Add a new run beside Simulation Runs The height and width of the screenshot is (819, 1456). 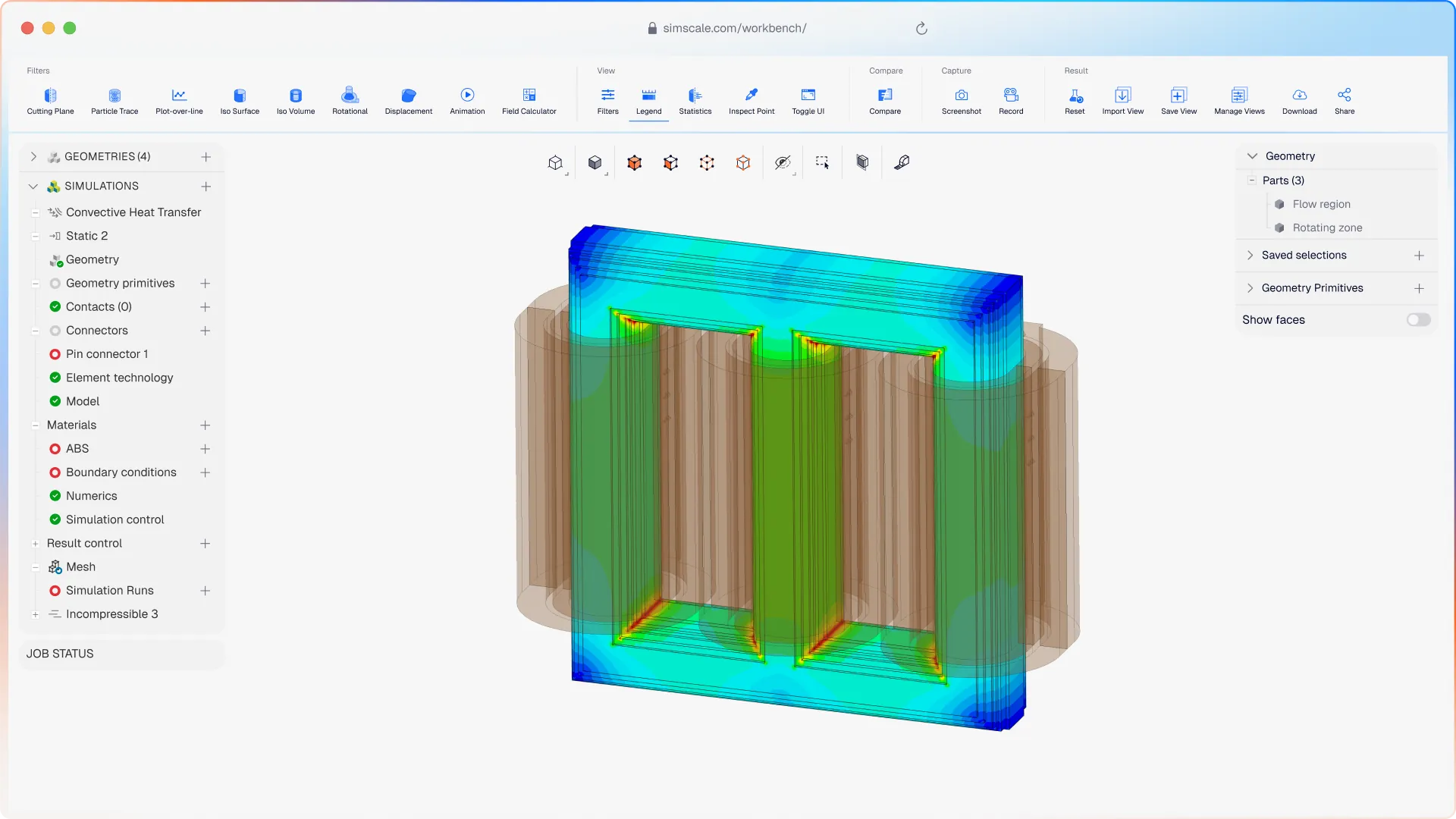pyautogui.click(x=205, y=591)
